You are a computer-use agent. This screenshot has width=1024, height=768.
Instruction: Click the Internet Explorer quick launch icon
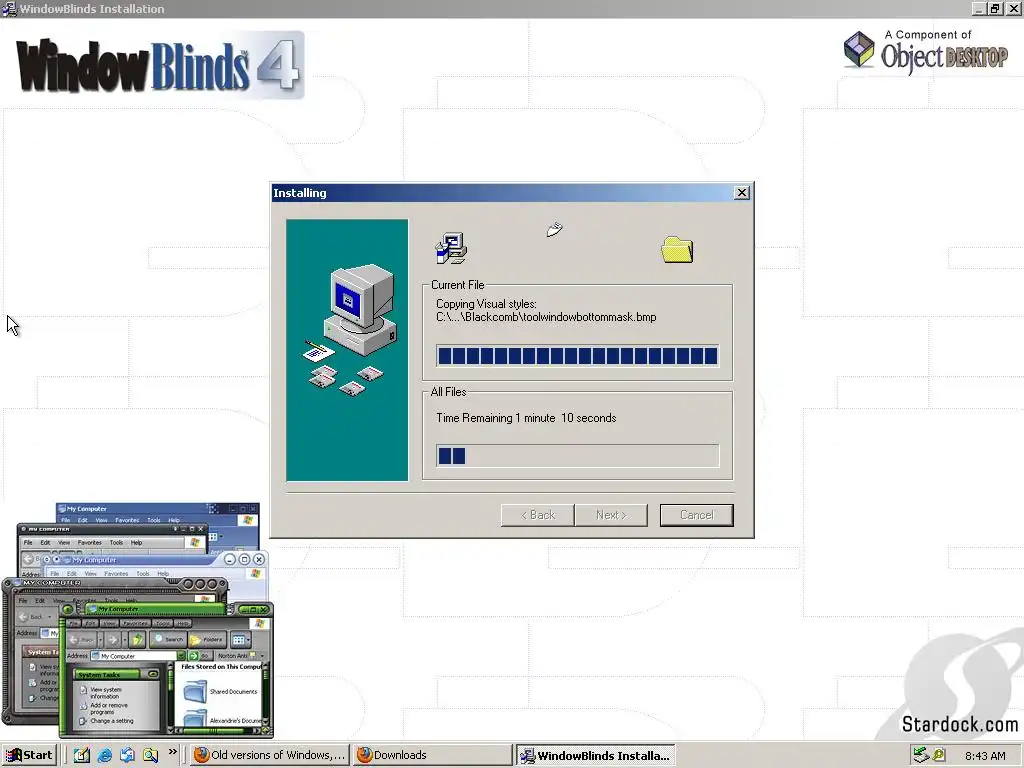pyautogui.click(x=104, y=755)
